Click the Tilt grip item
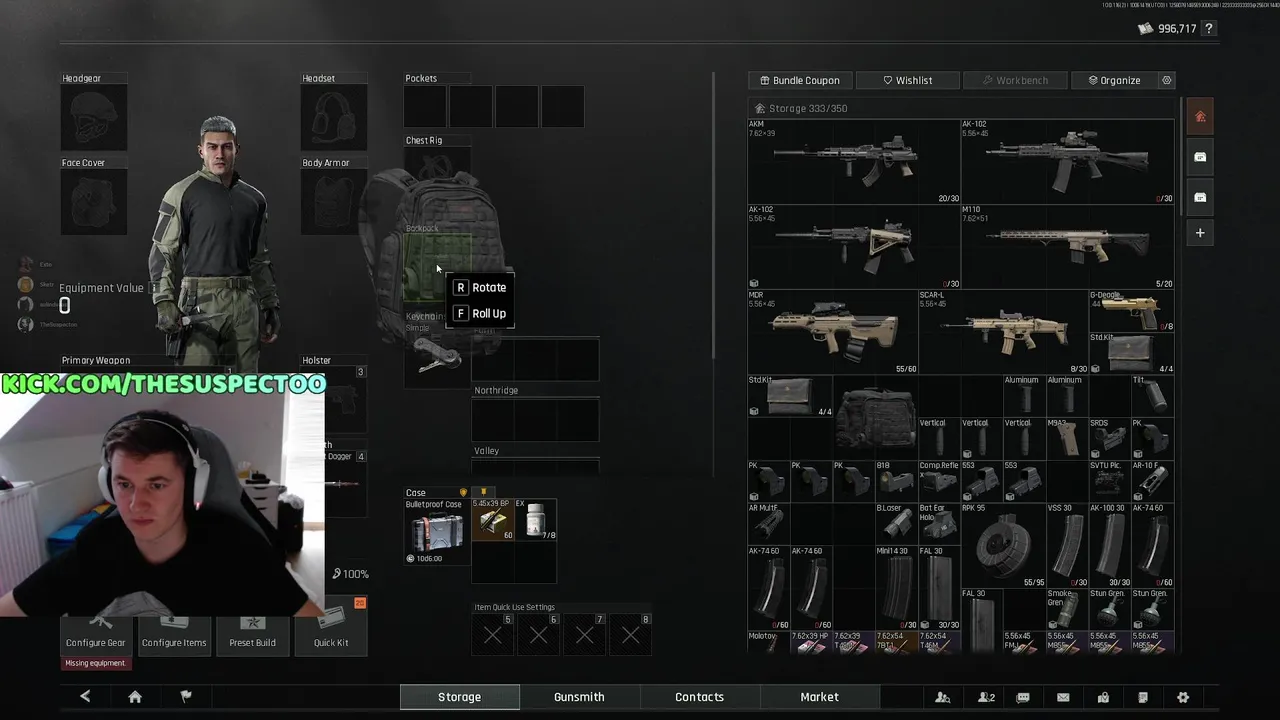Screen dimensions: 1280x720 tap(1152, 396)
